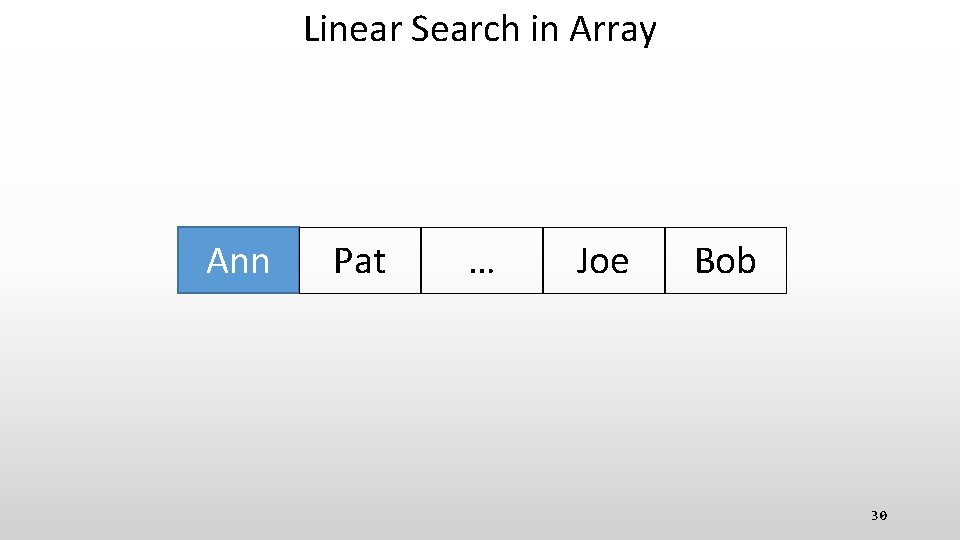This screenshot has width=960, height=540.
Task: Click the word Search in title
Action: tap(465, 29)
